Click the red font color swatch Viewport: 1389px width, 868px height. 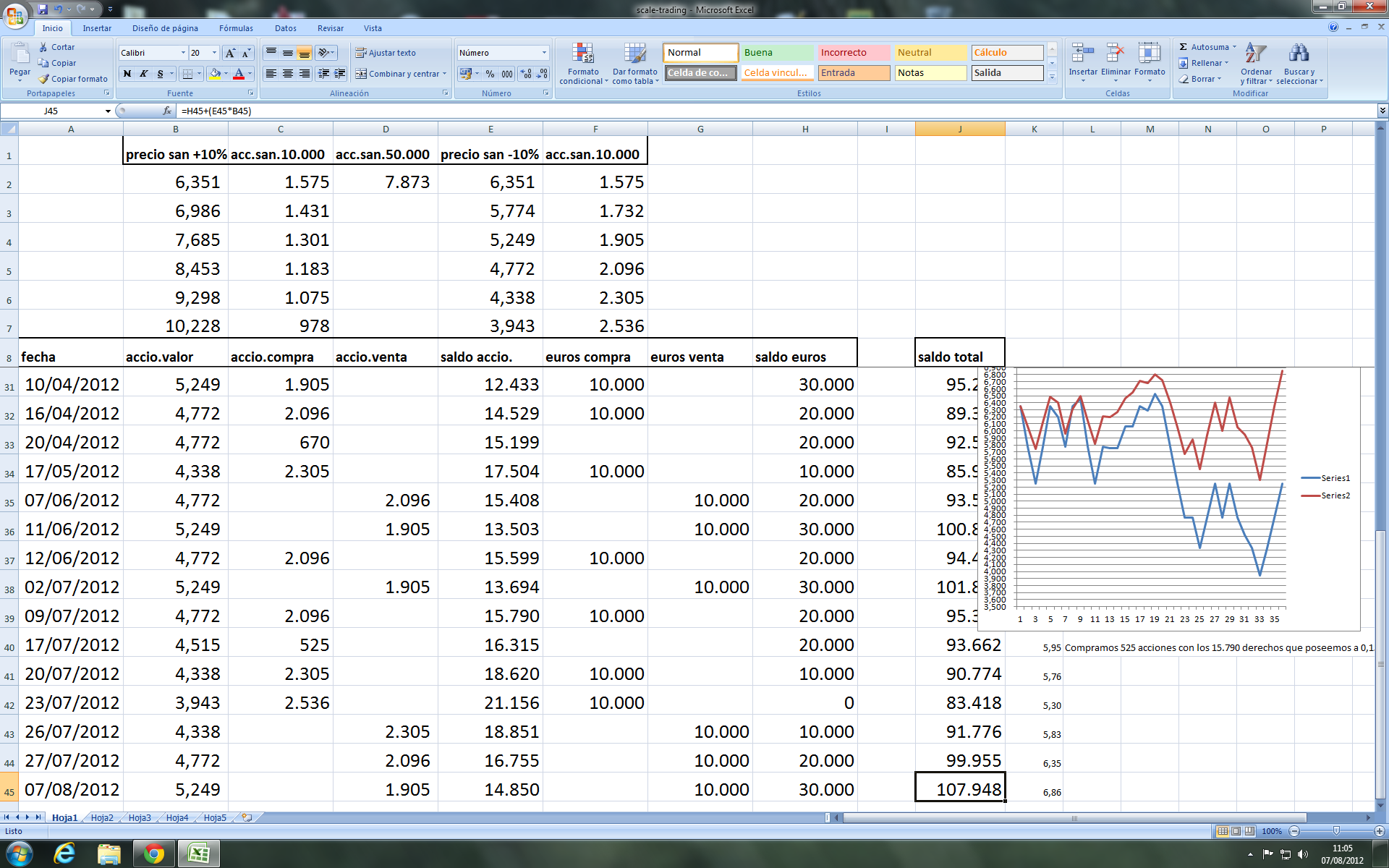coord(239,74)
